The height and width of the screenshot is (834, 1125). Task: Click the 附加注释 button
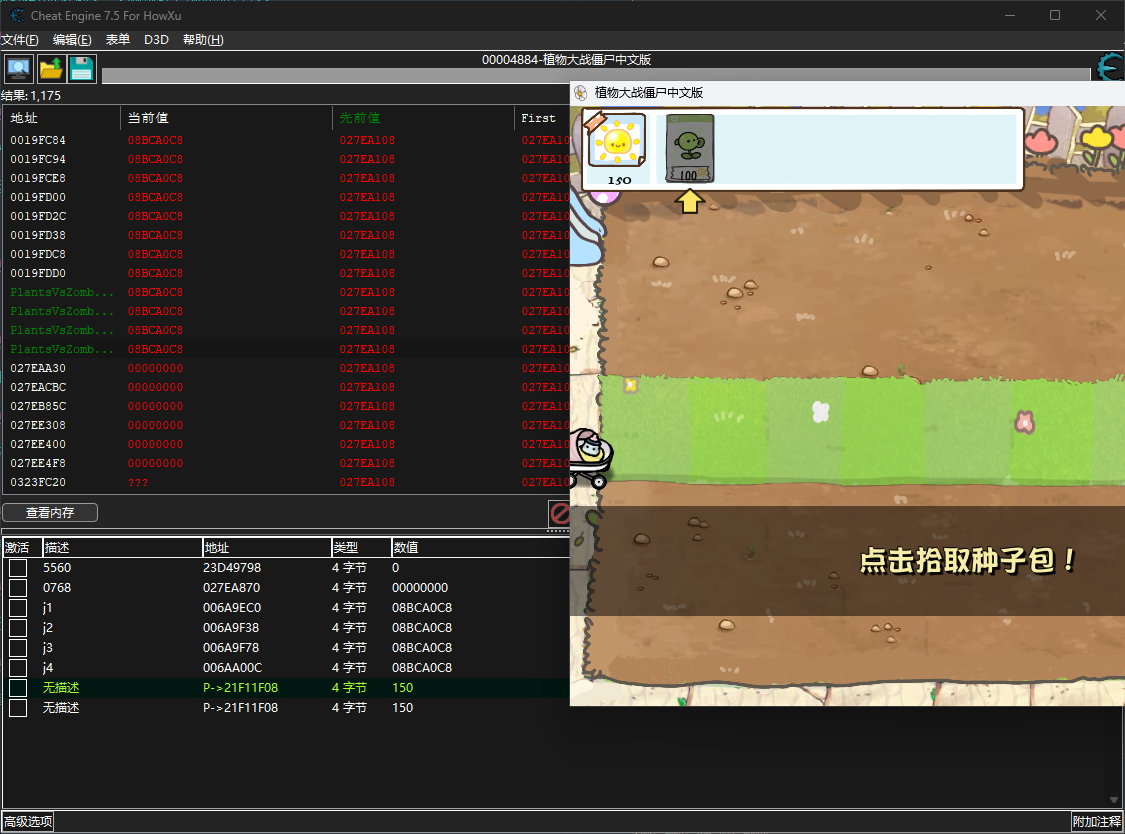pos(1097,822)
